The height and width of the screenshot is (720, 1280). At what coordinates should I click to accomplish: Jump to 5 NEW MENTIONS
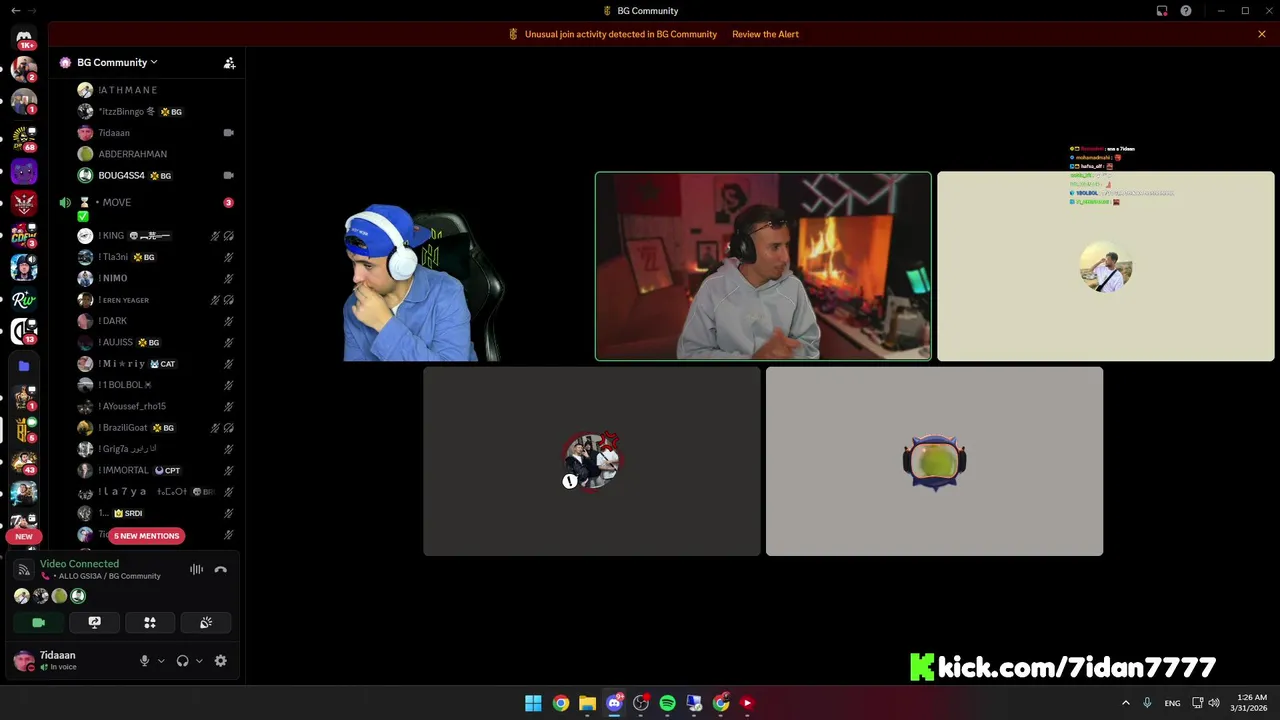click(146, 536)
